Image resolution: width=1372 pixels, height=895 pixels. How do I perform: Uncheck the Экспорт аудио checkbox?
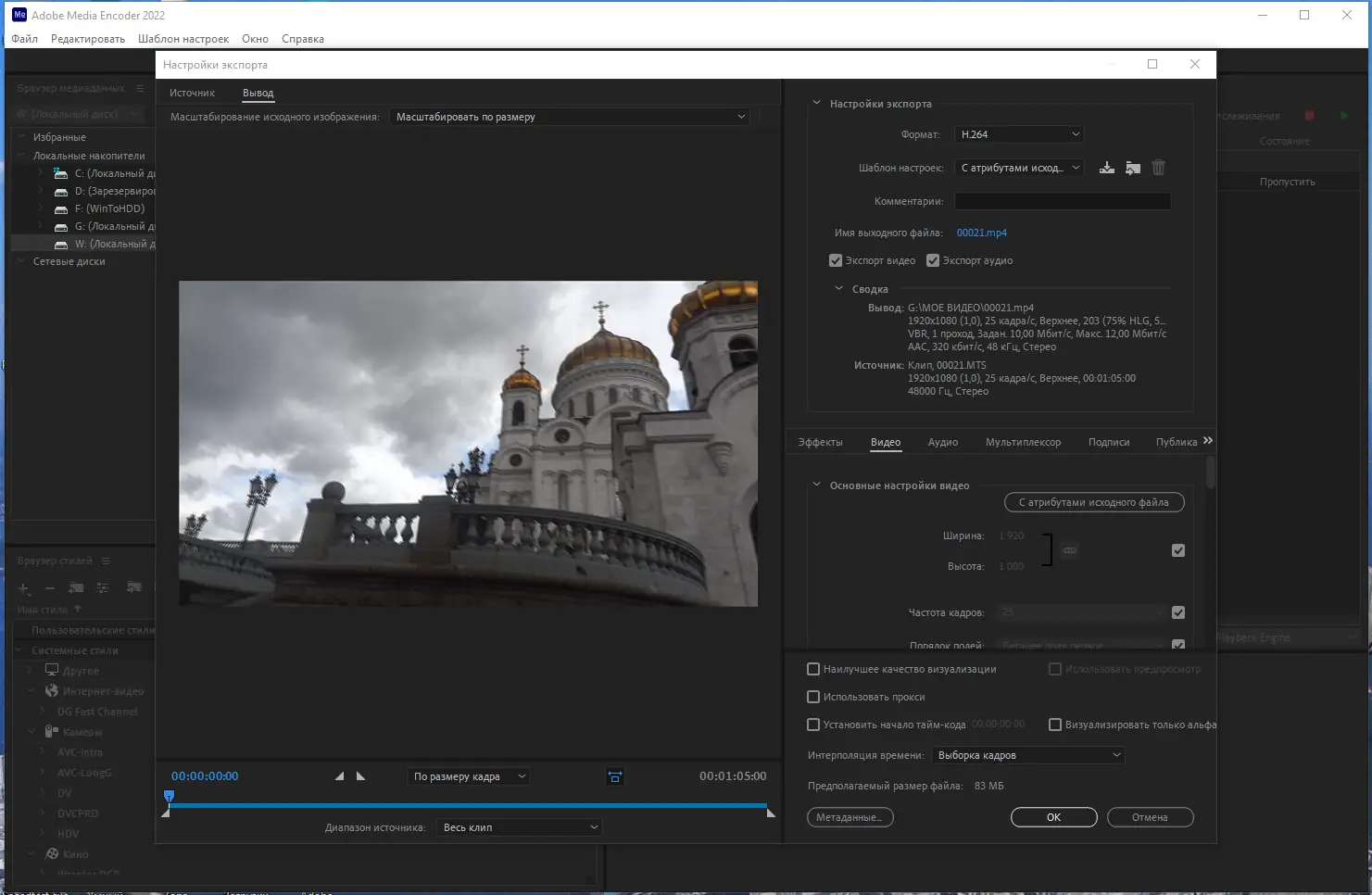pyautogui.click(x=933, y=261)
